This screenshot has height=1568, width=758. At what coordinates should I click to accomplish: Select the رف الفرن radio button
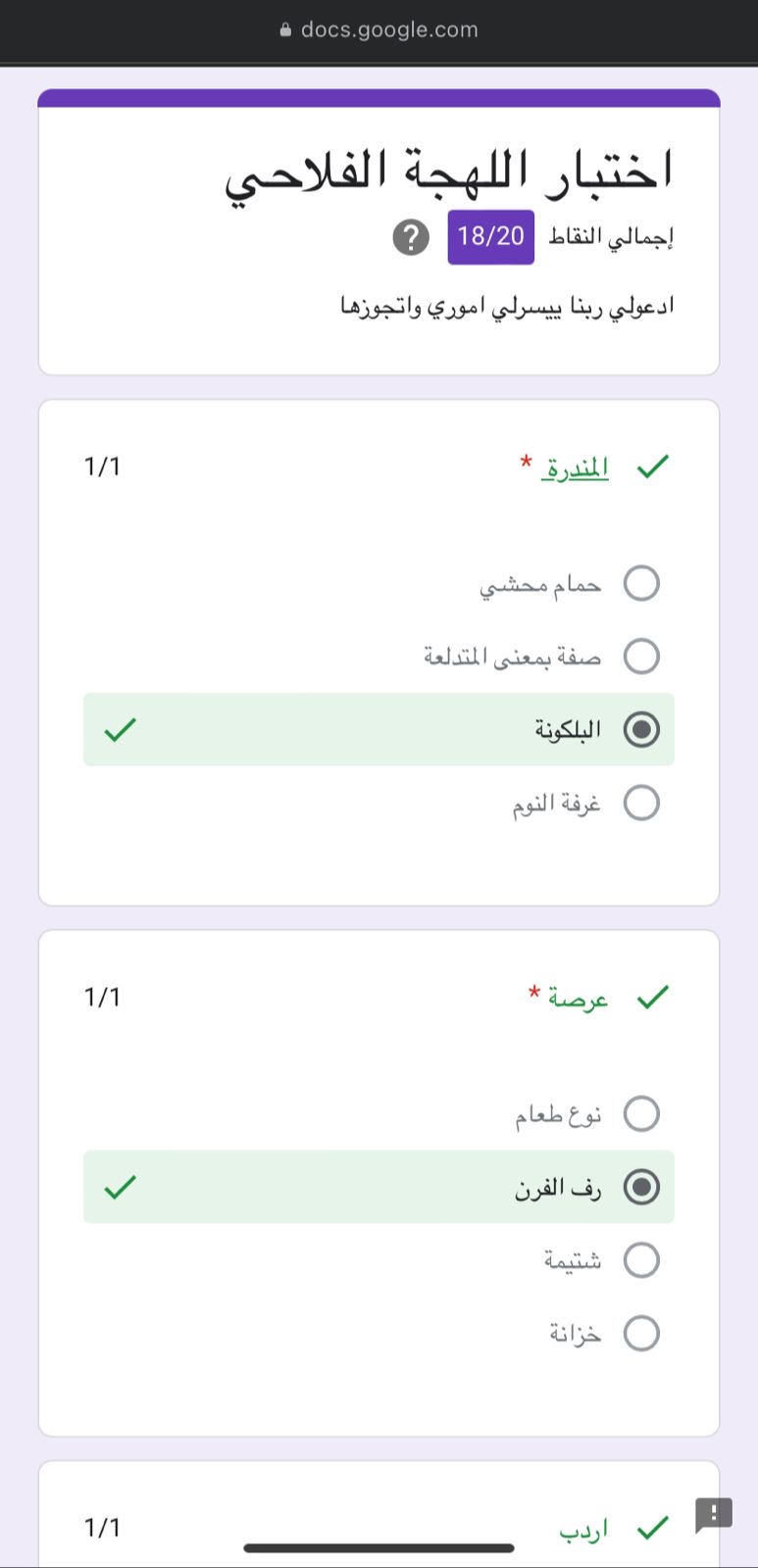641,1188
